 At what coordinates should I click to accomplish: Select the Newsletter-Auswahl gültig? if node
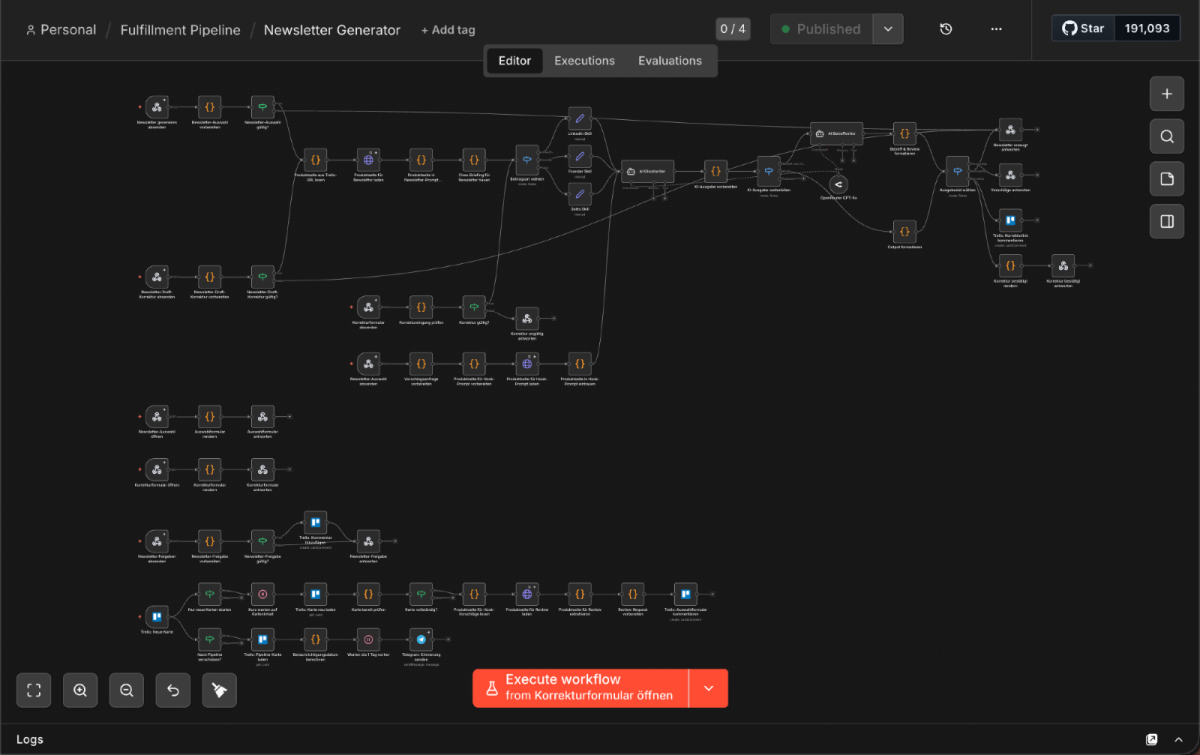tap(262, 107)
